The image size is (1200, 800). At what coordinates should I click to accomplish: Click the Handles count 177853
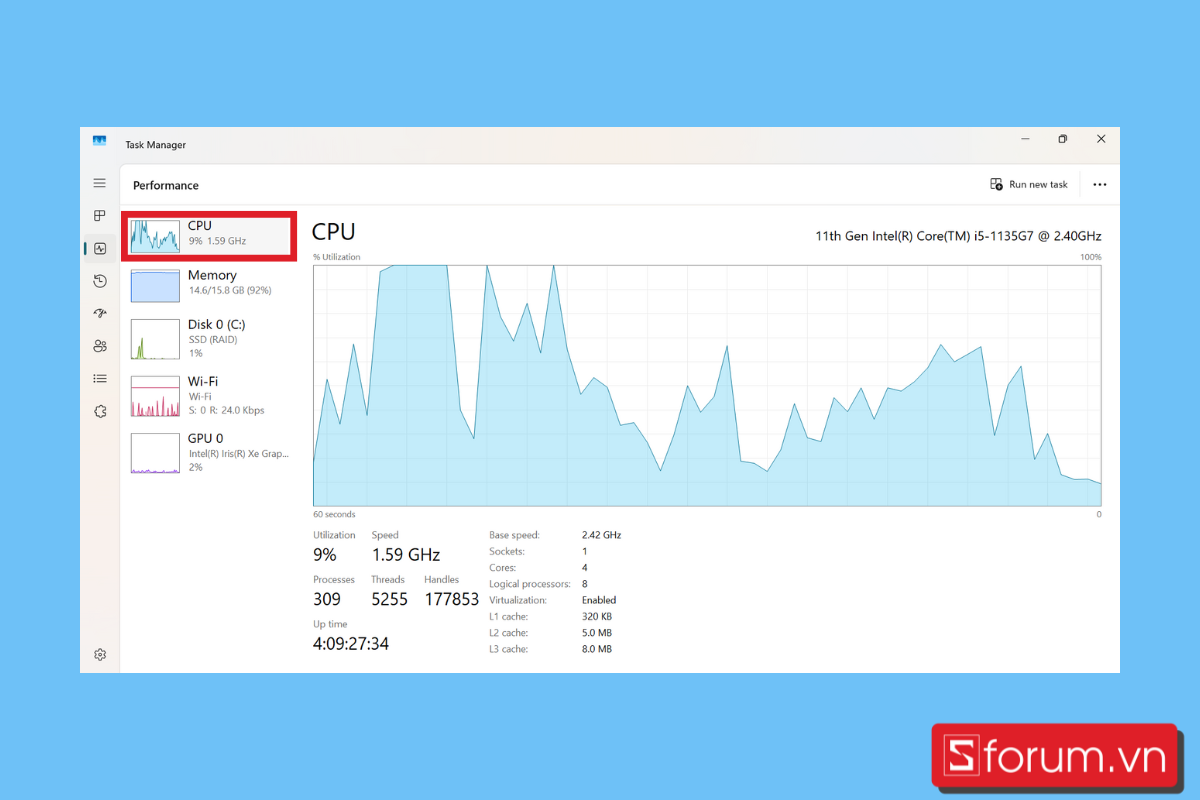451,599
